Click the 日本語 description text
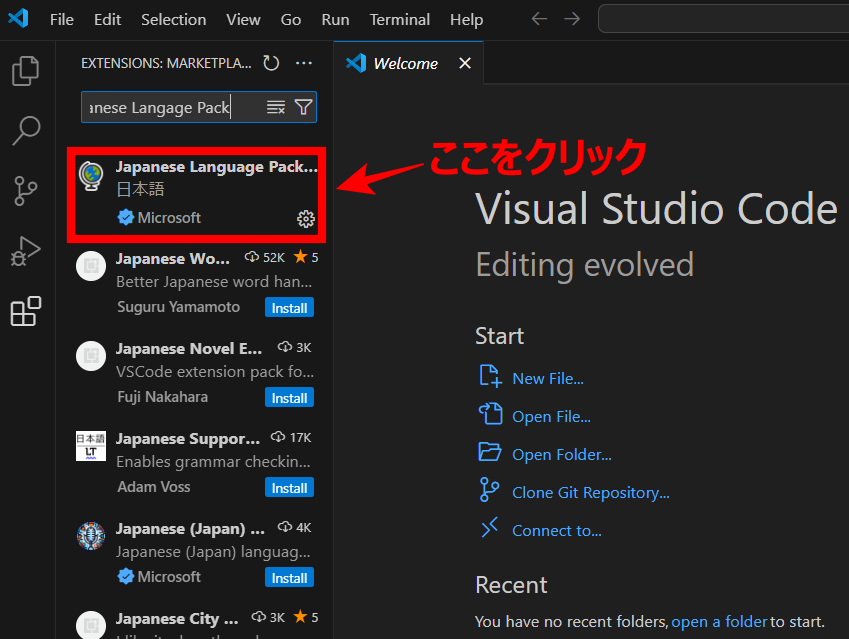The image size is (849, 639). tap(140, 189)
